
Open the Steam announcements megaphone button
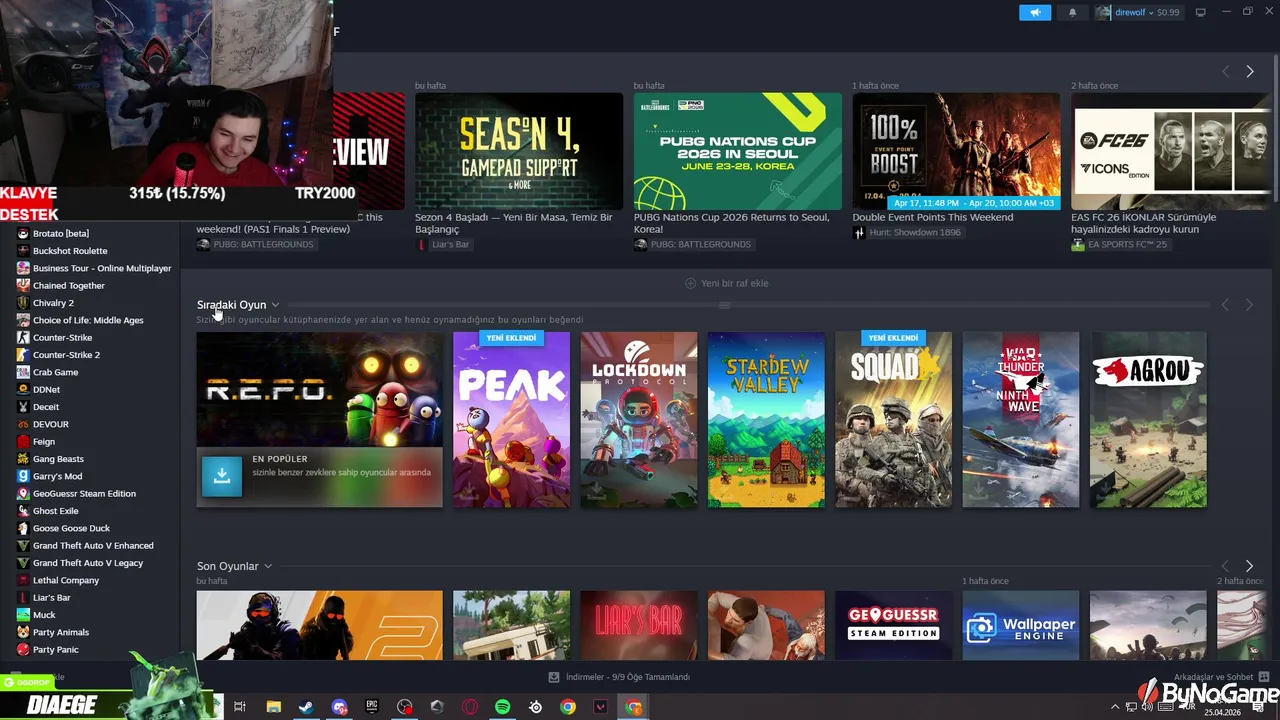pos(1035,12)
